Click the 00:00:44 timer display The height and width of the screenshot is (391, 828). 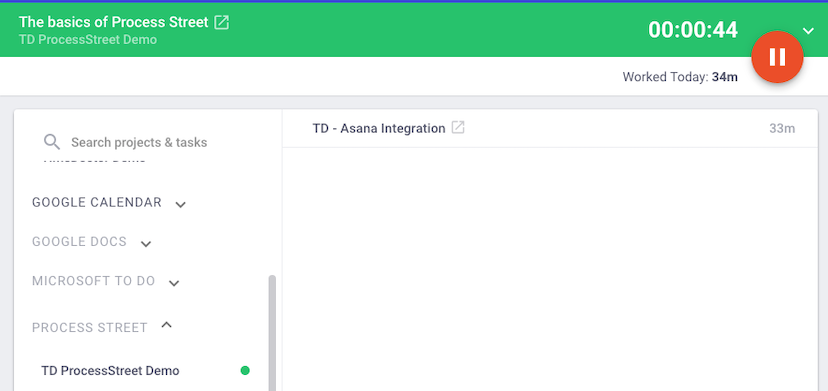coord(693,30)
